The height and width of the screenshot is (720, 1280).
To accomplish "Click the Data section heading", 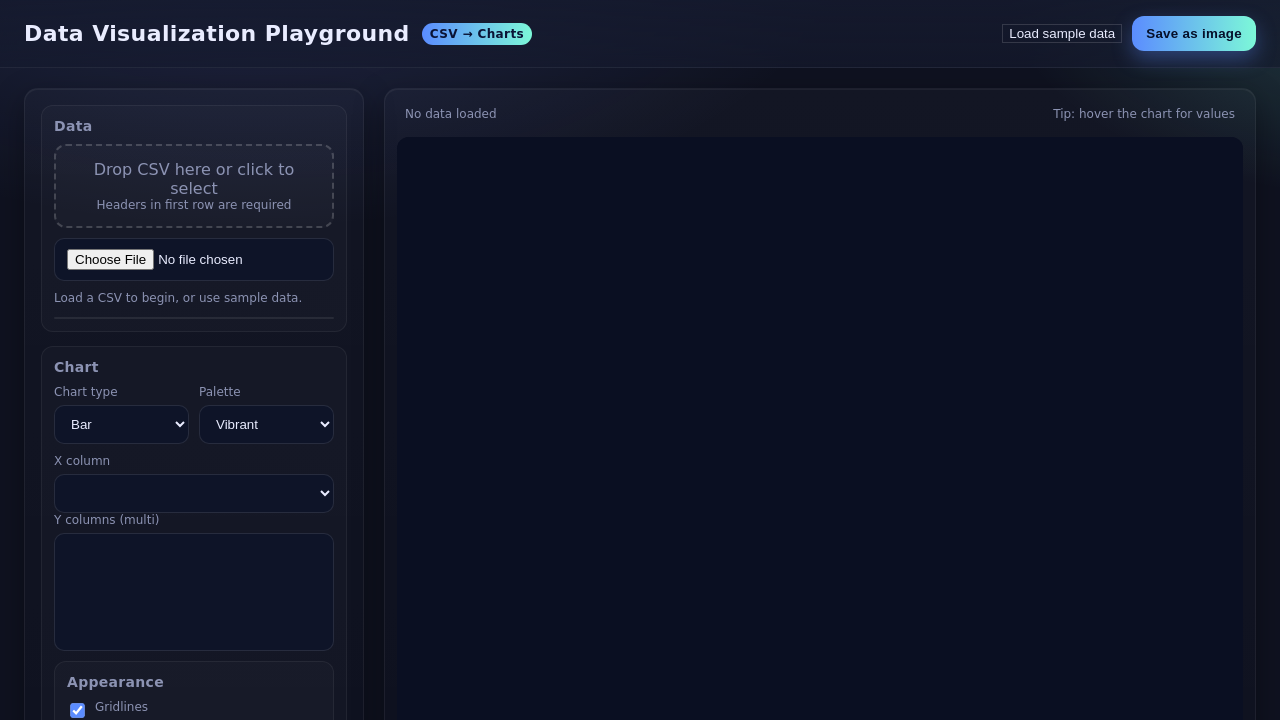I will tap(73, 126).
